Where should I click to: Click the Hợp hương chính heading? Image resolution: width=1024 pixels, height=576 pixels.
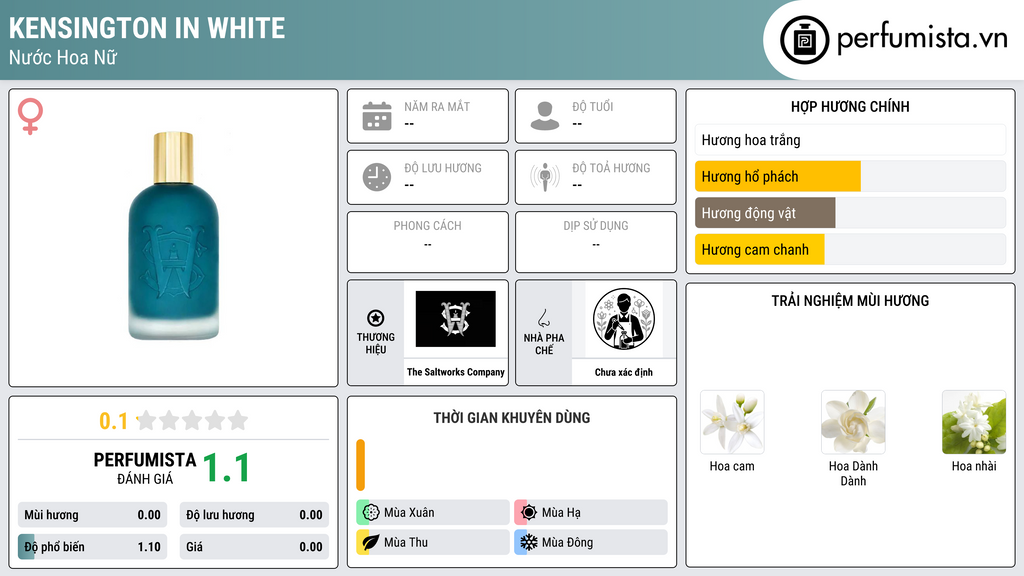pyautogui.click(x=850, y=106)
